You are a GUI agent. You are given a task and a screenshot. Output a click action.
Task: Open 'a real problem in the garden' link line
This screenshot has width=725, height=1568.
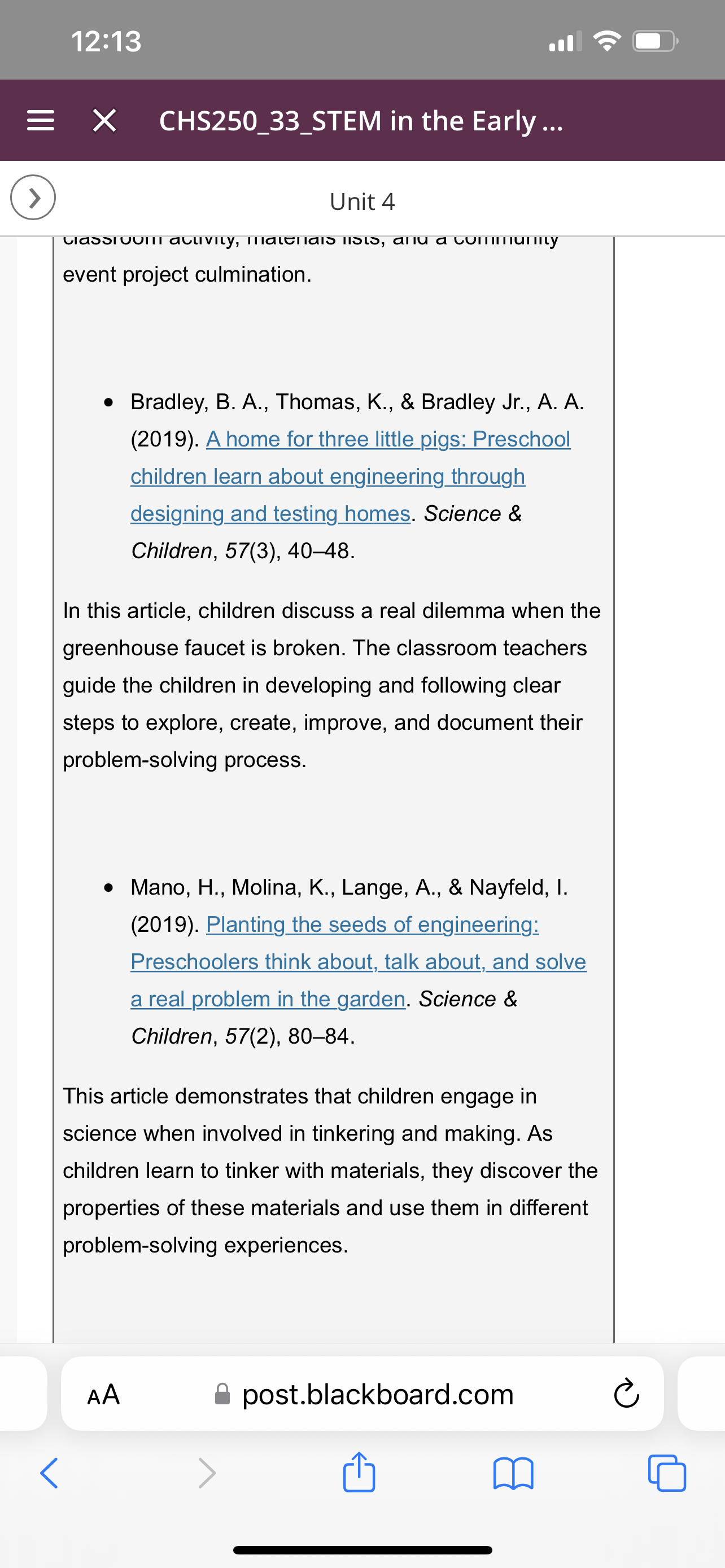click(268, 999)
